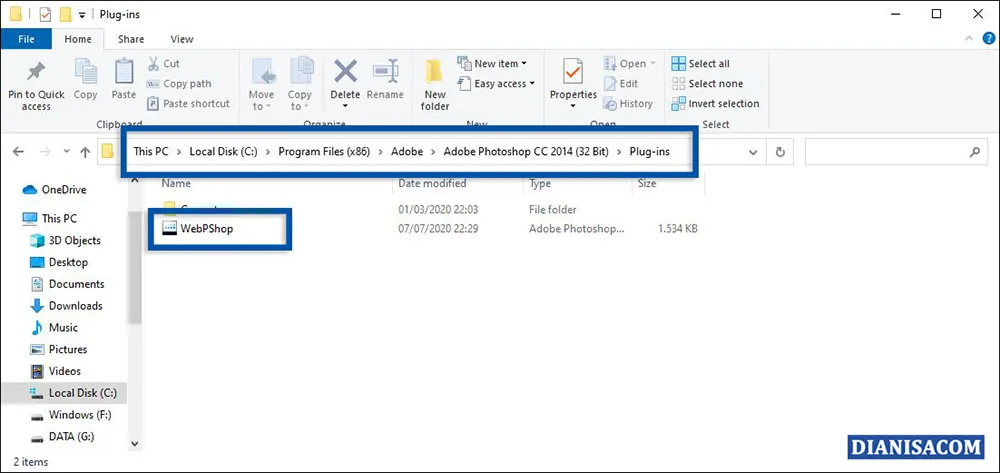Open the Easy access dropdown
Image resolution: width=1000 pixels, height=473 pixels.
click(x=496, y=84)
